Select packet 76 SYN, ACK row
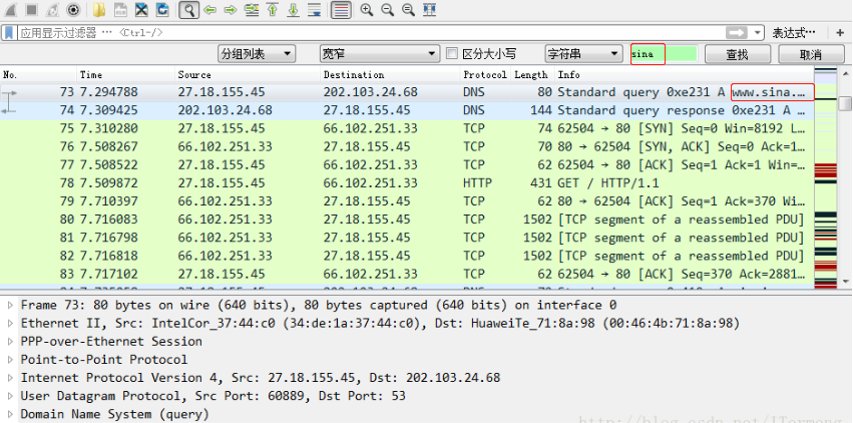Screen dimensions: 853x423 coord(407,147)
